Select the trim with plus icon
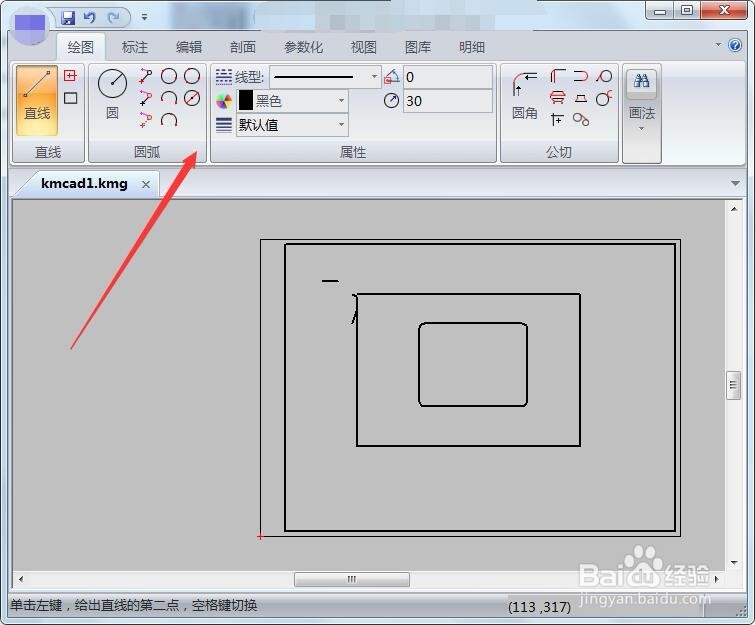The height and width of the screenshot is (625, 755). tap(558, 119)
